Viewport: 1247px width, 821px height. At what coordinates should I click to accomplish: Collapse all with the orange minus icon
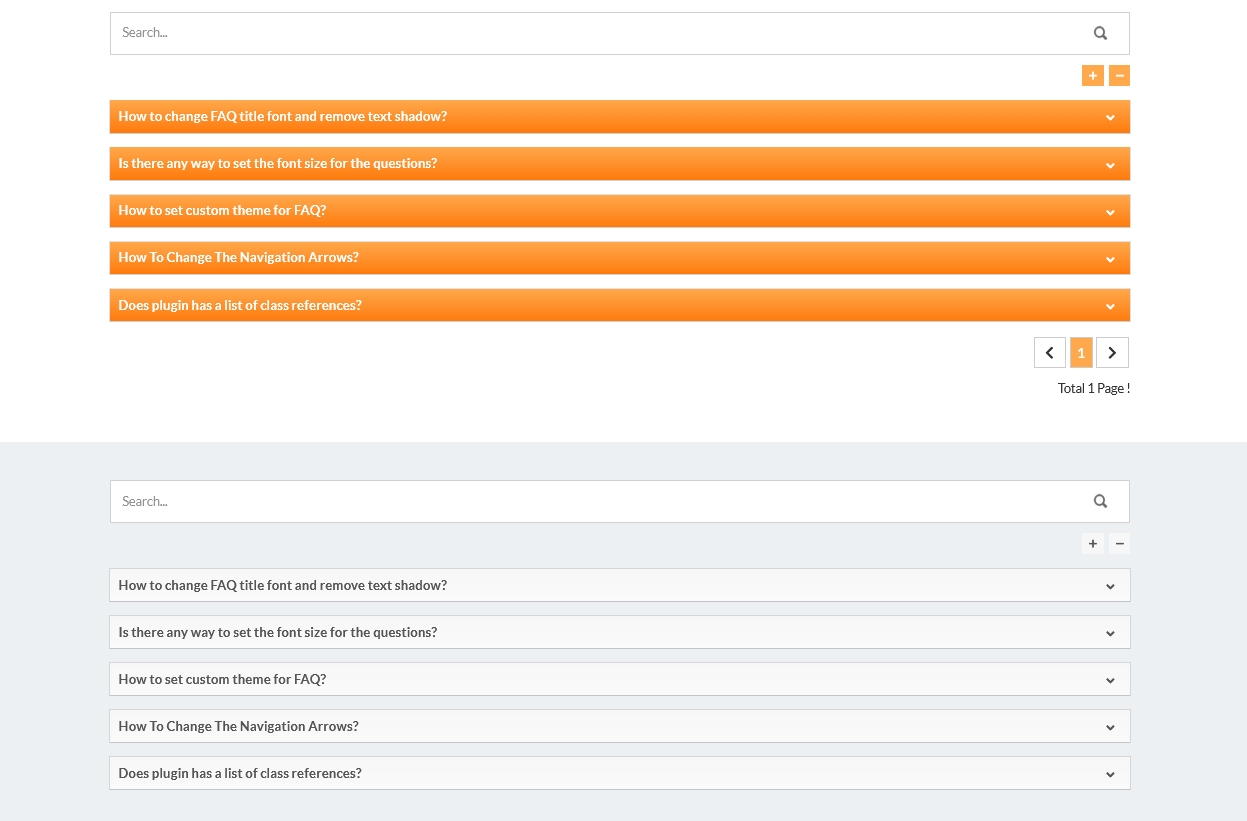tap(1119, 76)
